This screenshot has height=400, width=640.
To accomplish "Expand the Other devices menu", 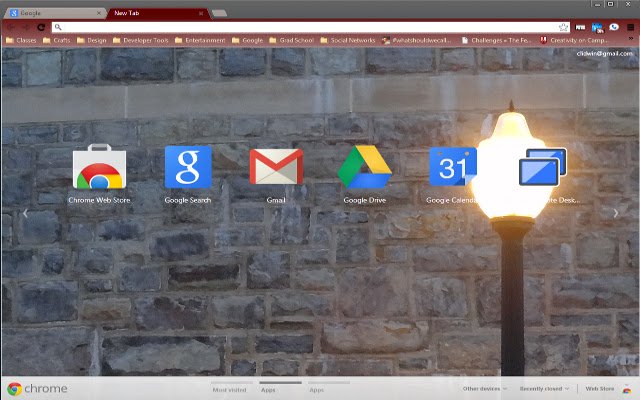I will [484, 389].
